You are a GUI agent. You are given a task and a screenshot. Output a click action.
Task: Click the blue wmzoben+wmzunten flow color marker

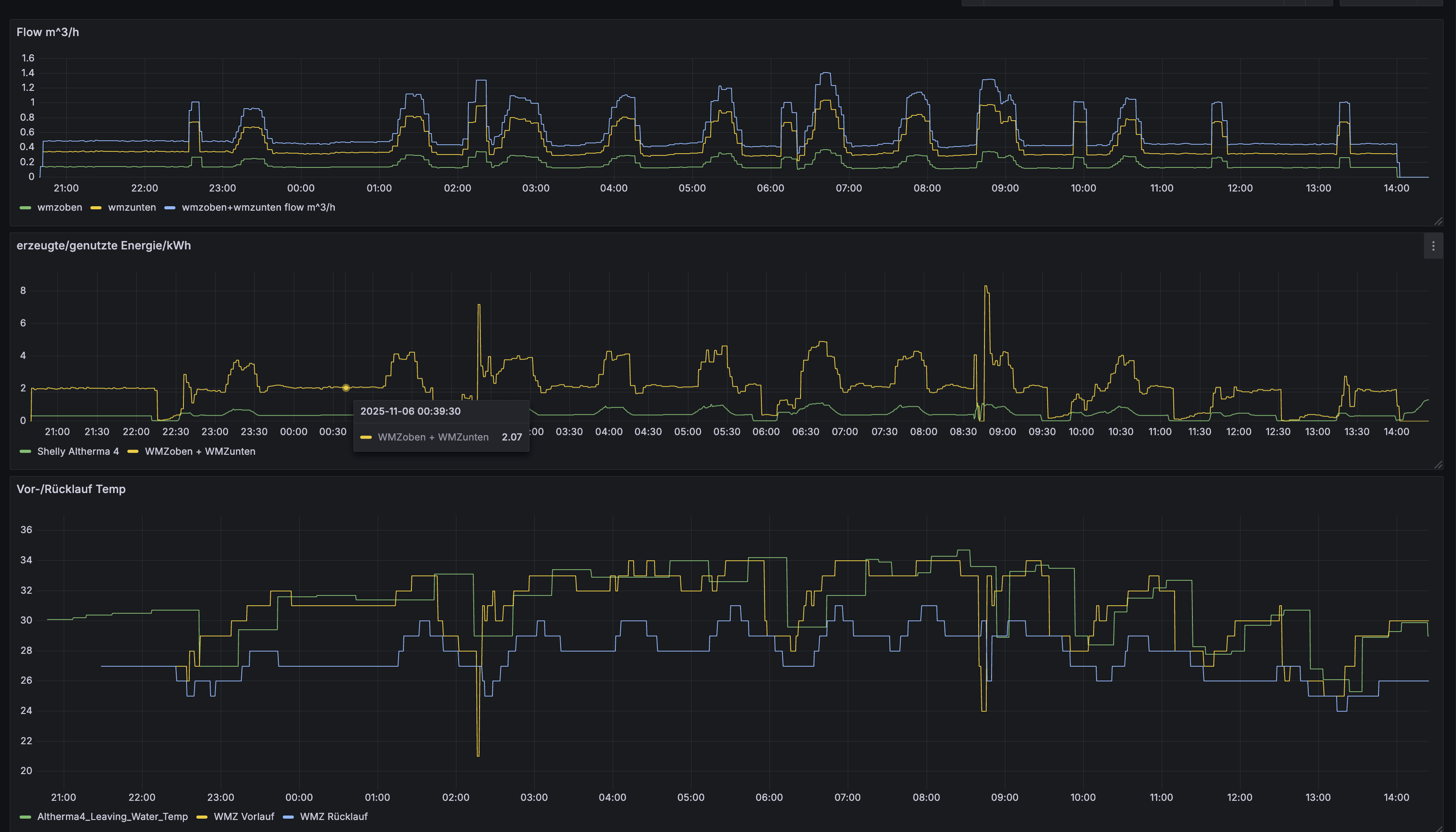(170, 208)
